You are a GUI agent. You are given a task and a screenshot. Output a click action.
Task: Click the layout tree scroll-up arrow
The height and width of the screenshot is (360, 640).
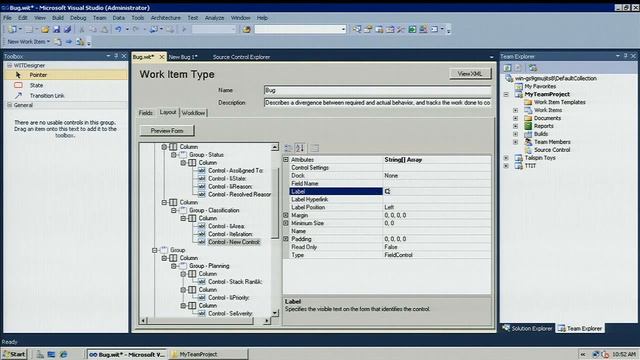pos(275,147)
